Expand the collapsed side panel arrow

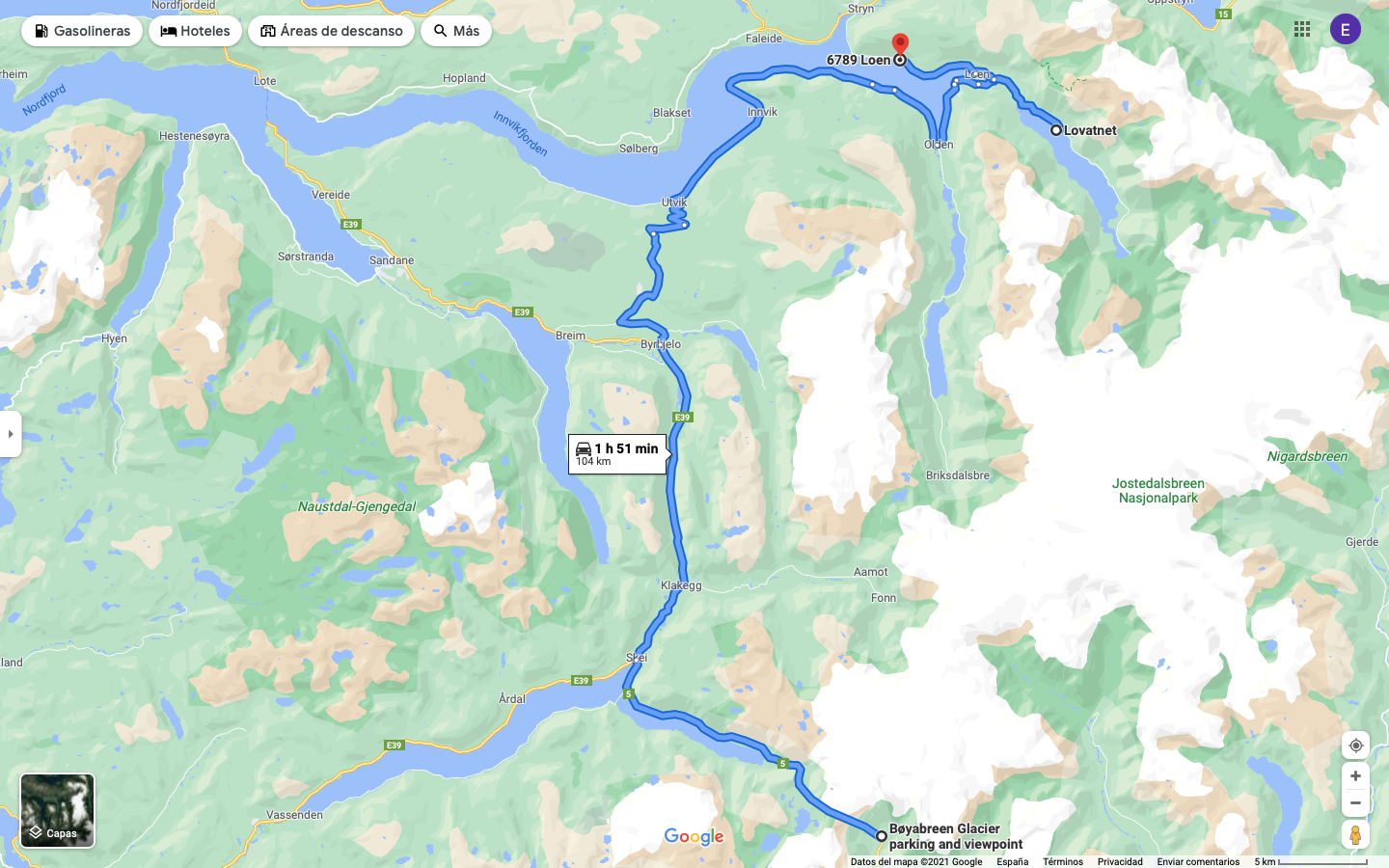click(11, 434)
